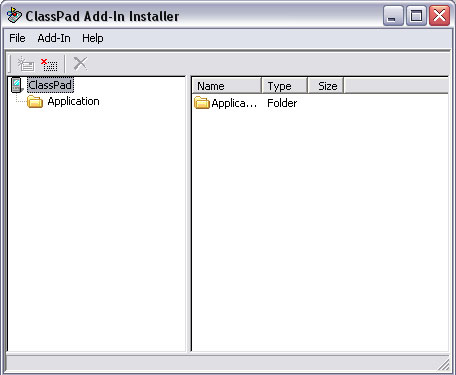Click the window resize grip
This screenshot has height=375, width=456.
[444, 365]
